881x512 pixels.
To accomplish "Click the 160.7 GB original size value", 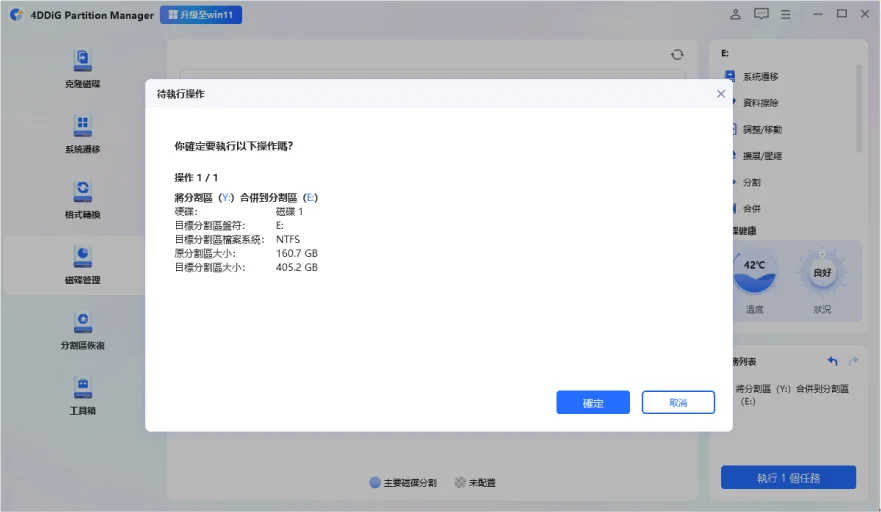I will tap(297, 253).
